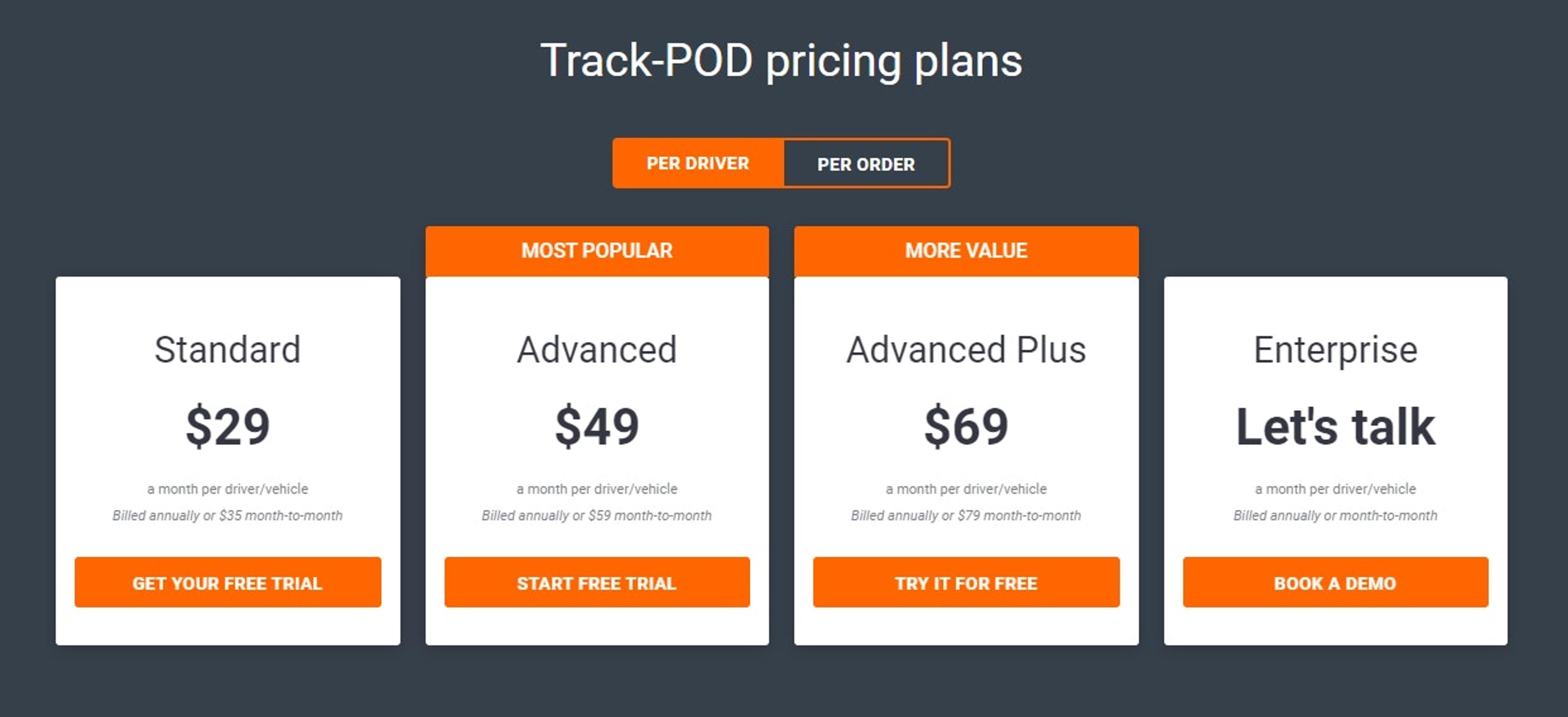
Task: Click START FREE TRIAL under Advanced plan
Action: (x=597, y=583)
